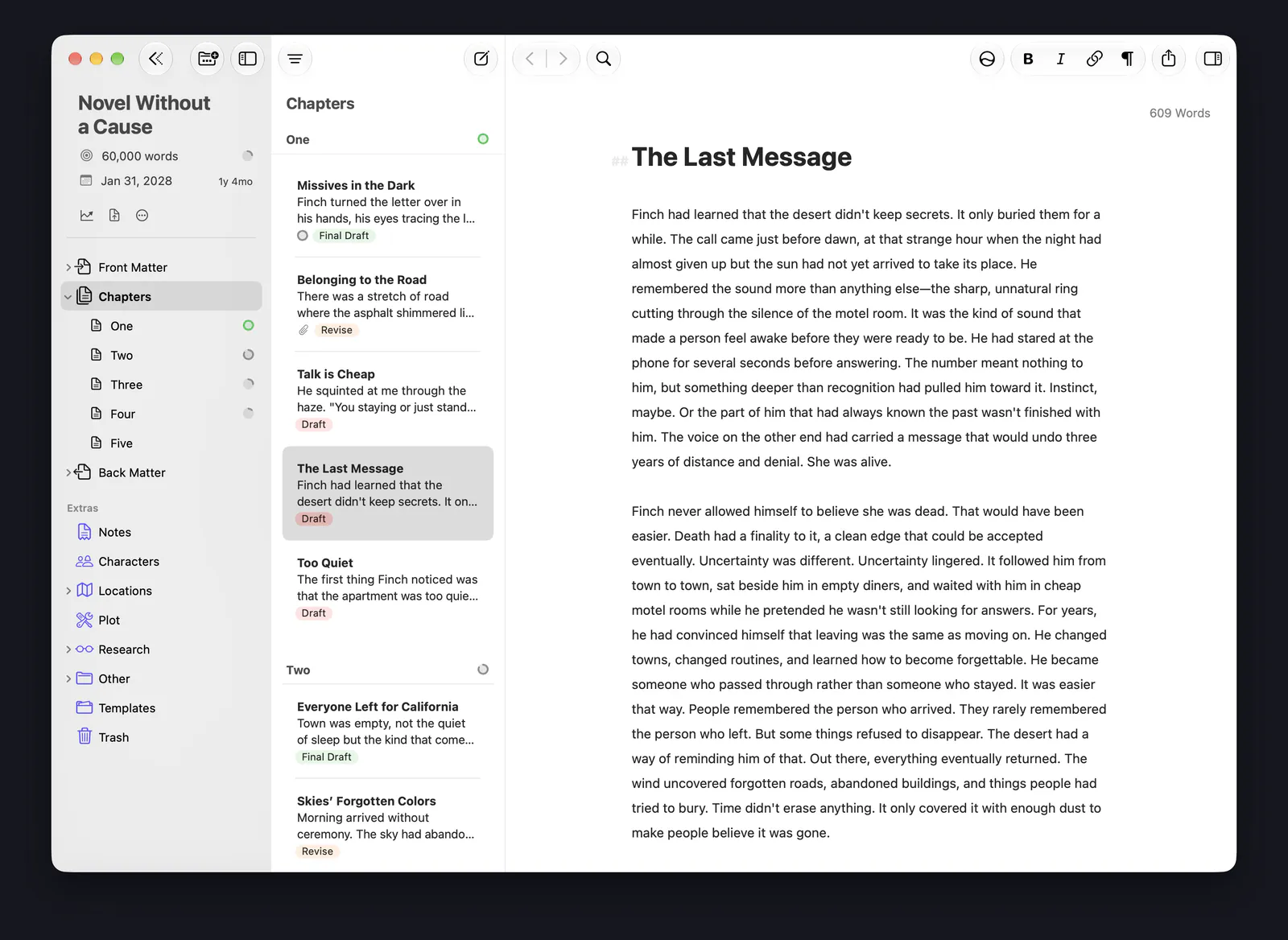1288x940 pixels.
Task: Toggle the left sidebar panel icon
Action: [248, 59]
